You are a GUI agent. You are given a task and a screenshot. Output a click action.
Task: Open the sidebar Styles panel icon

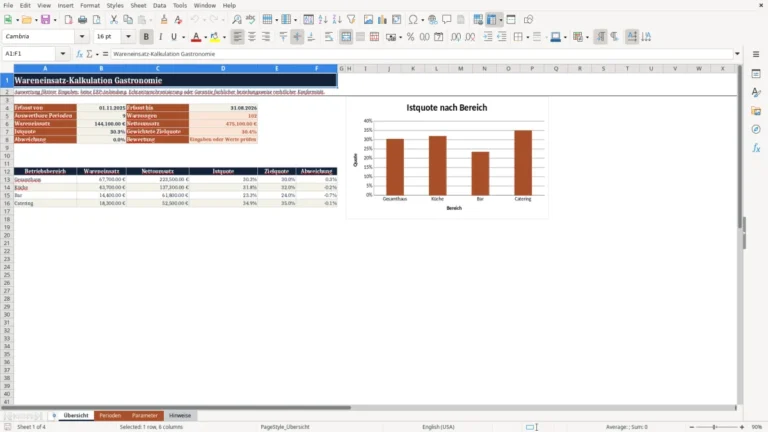756,92
